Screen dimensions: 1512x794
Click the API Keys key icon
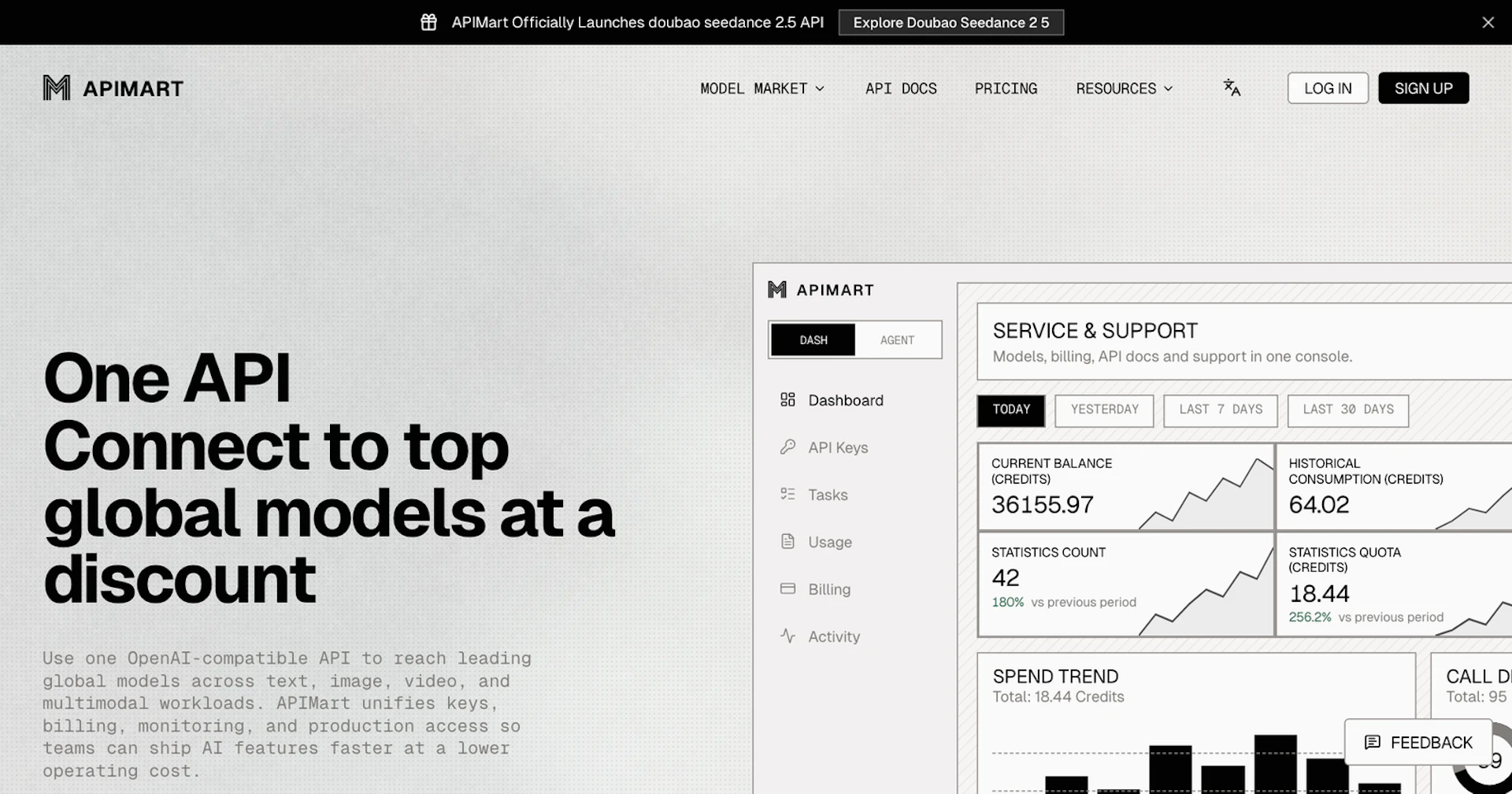click(787, 447)
